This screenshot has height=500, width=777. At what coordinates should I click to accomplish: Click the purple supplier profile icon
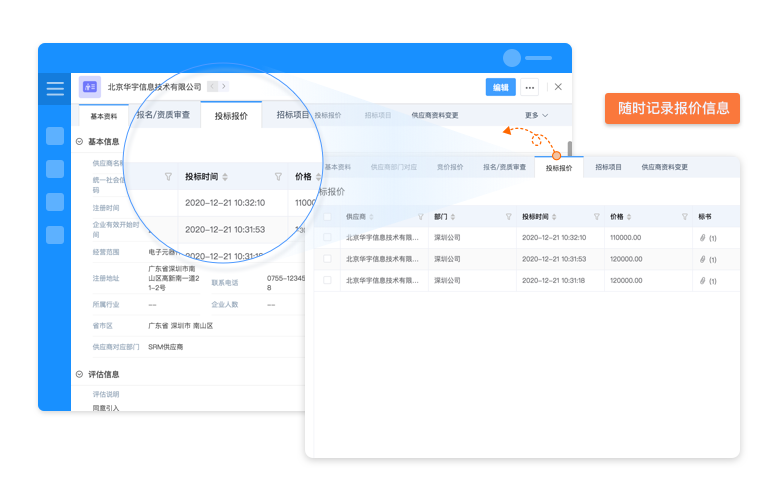(x=90, y=87)
